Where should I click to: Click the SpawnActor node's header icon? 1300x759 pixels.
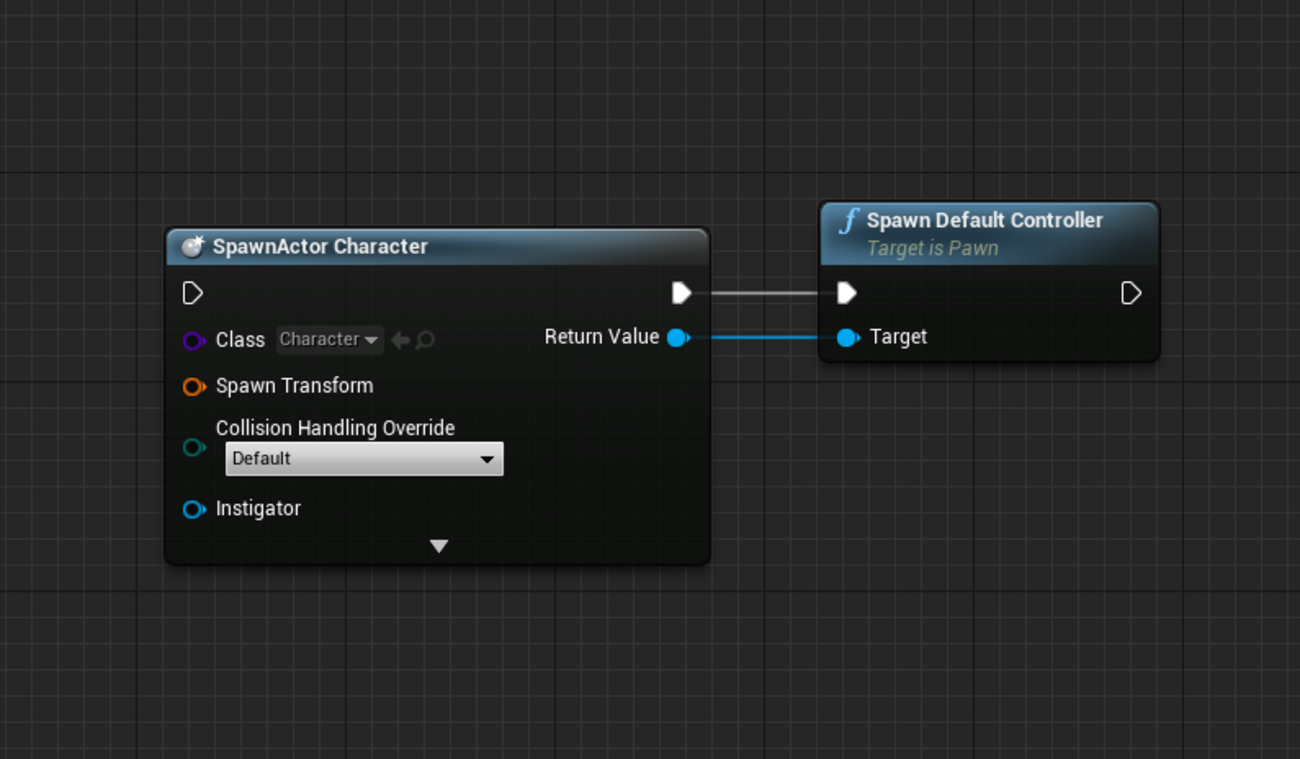192,247
